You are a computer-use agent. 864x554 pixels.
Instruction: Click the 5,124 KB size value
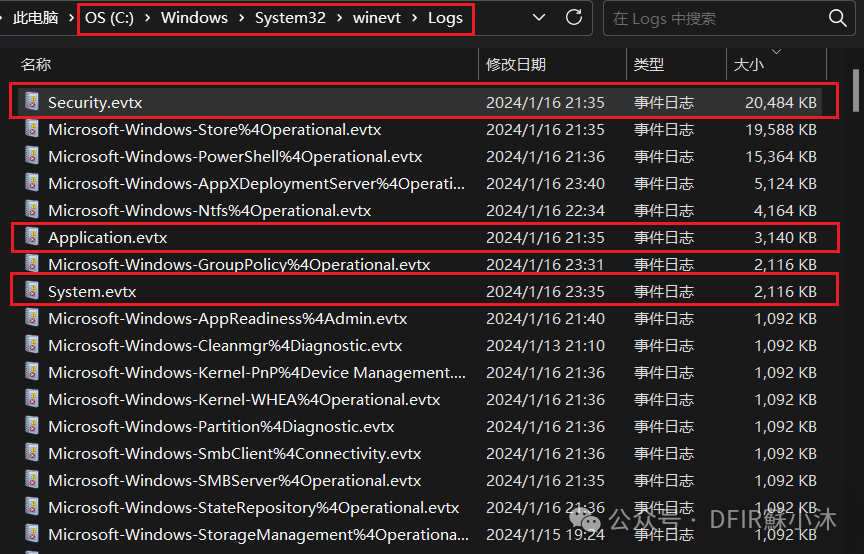point(785,184)
